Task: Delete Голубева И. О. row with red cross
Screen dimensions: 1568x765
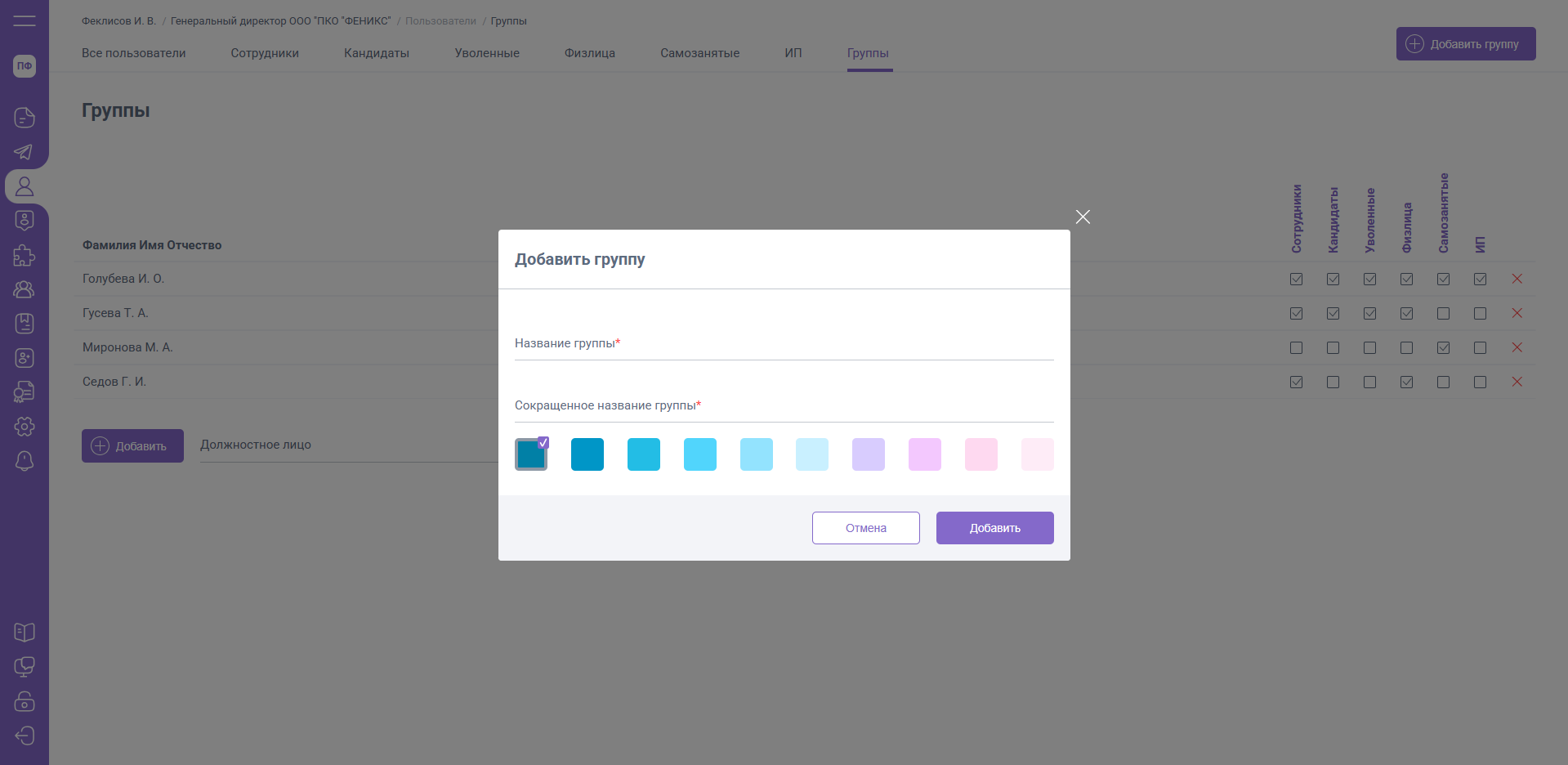Action: [1517, 280]
